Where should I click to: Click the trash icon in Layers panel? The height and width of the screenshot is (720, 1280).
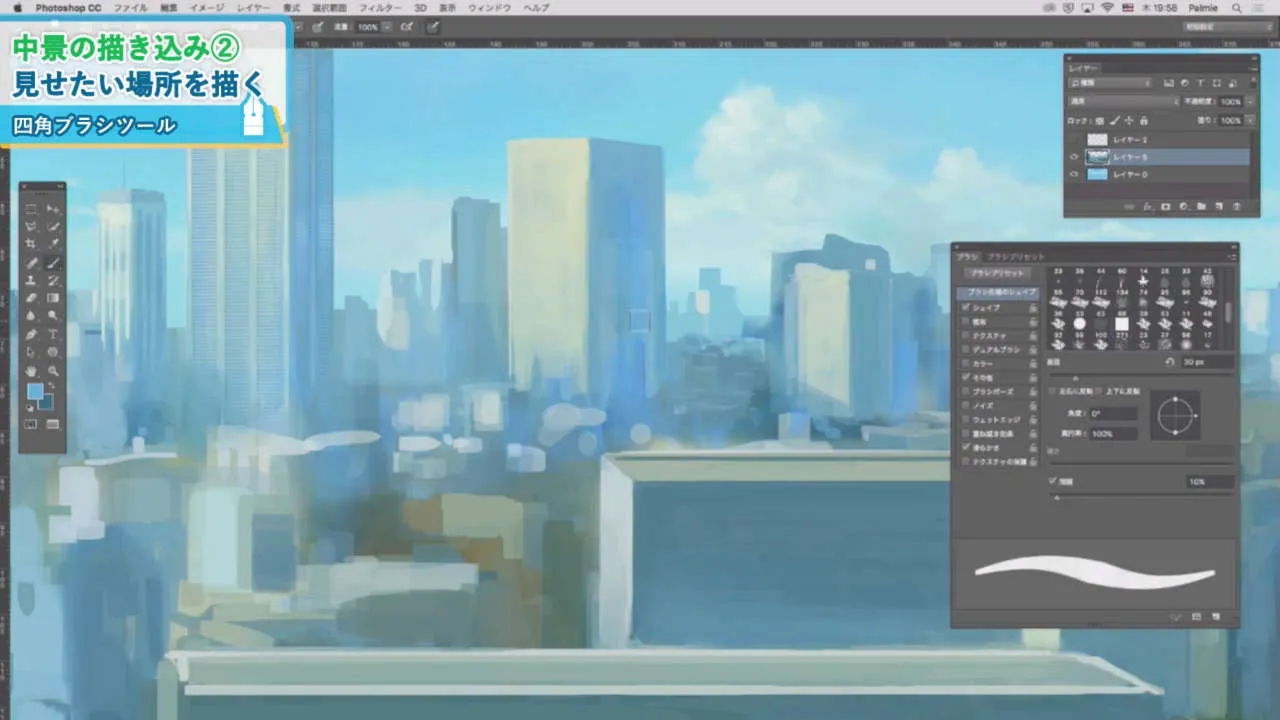pyautogui.click(x=1237, y=207)
